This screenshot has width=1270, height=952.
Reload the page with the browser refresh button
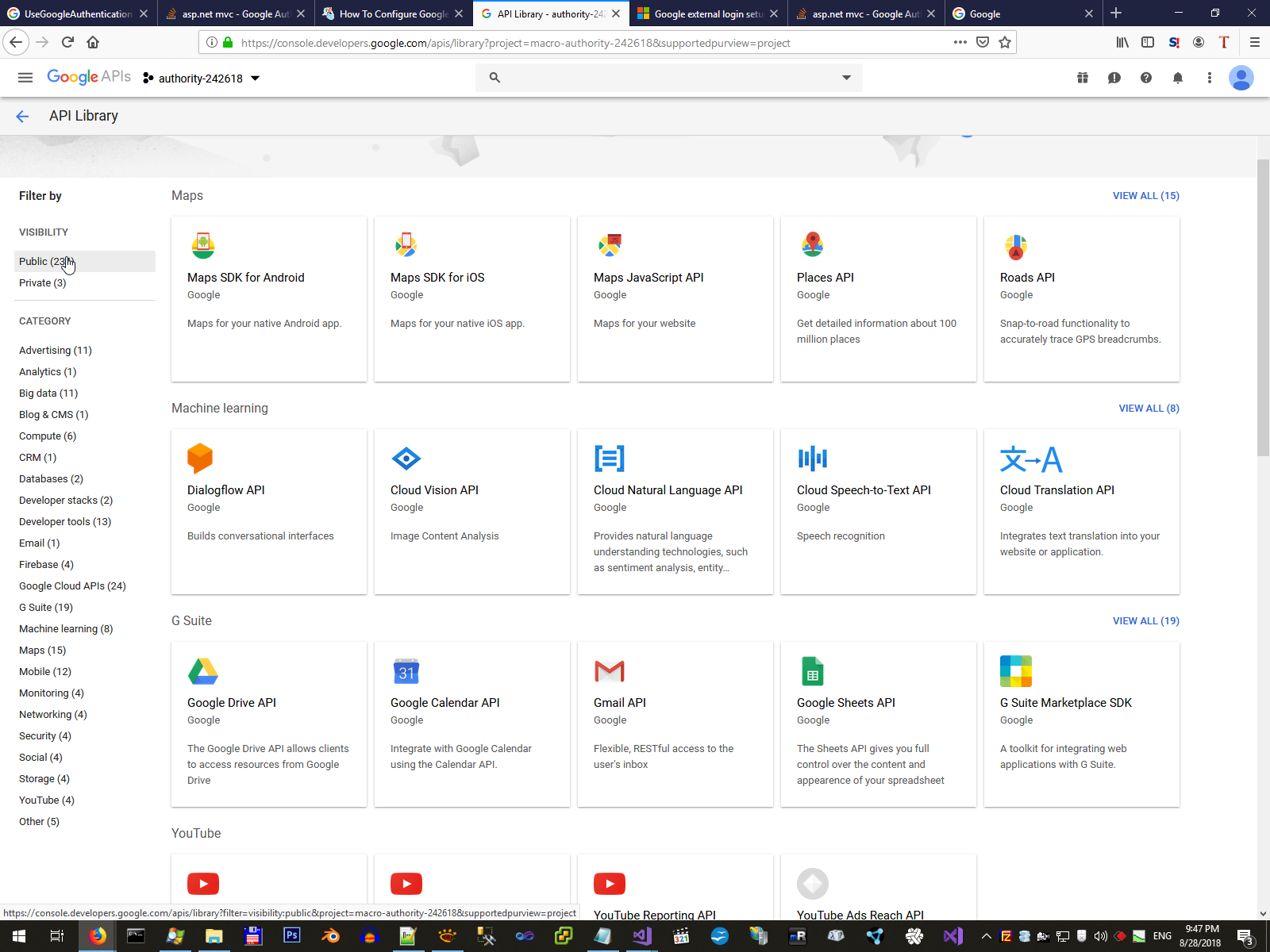click(x=68, y=42)
